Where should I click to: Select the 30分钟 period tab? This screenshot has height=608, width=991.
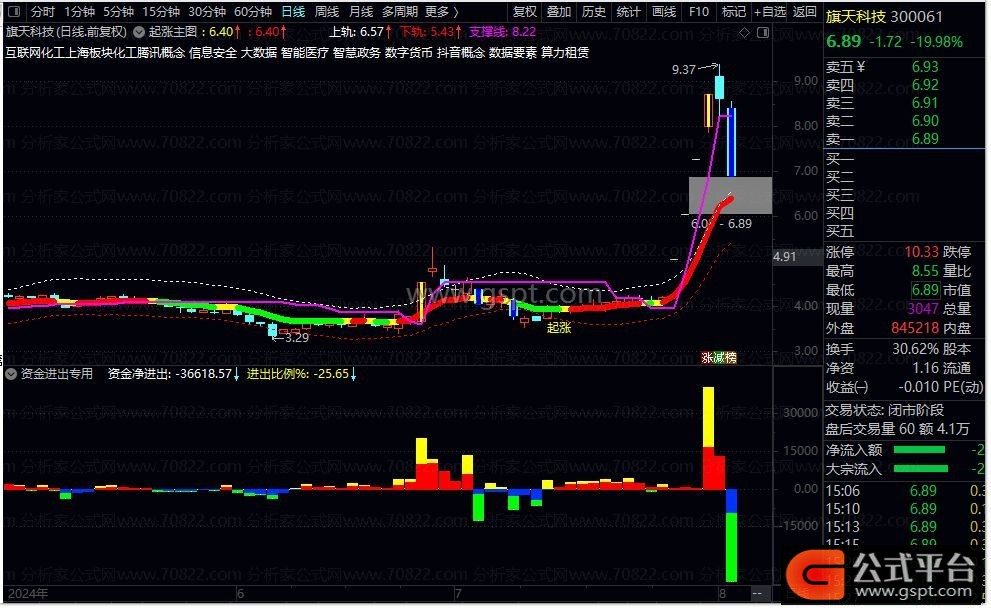pyautogui.click(x=207, y=11)
